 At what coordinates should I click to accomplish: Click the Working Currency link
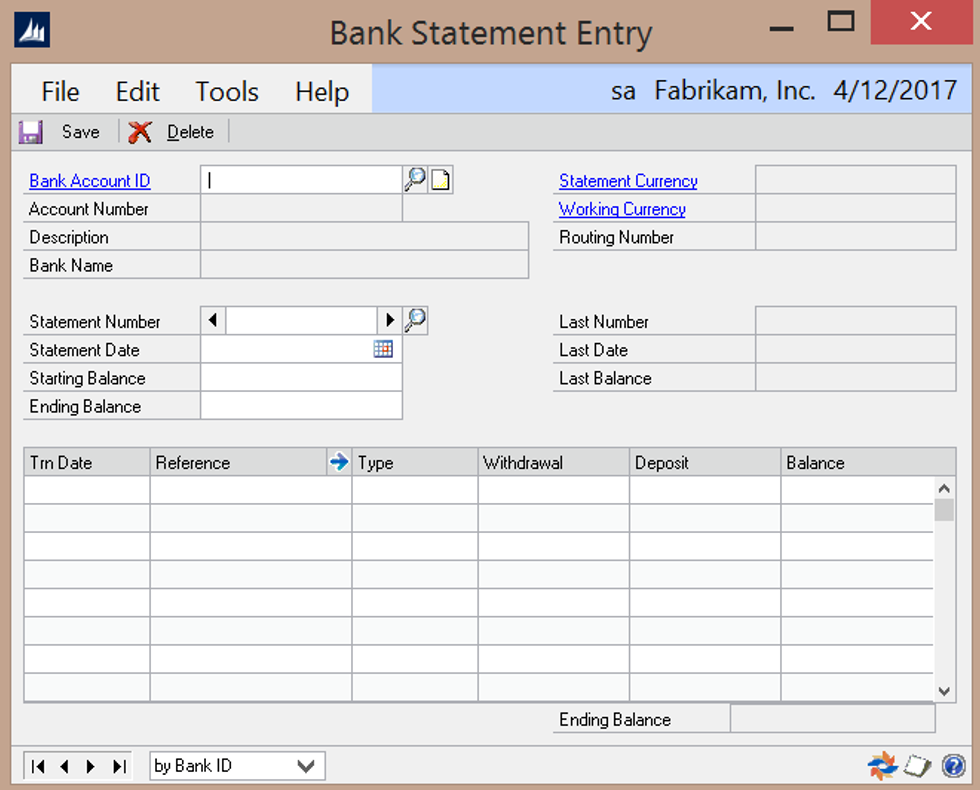pos(622,209)
